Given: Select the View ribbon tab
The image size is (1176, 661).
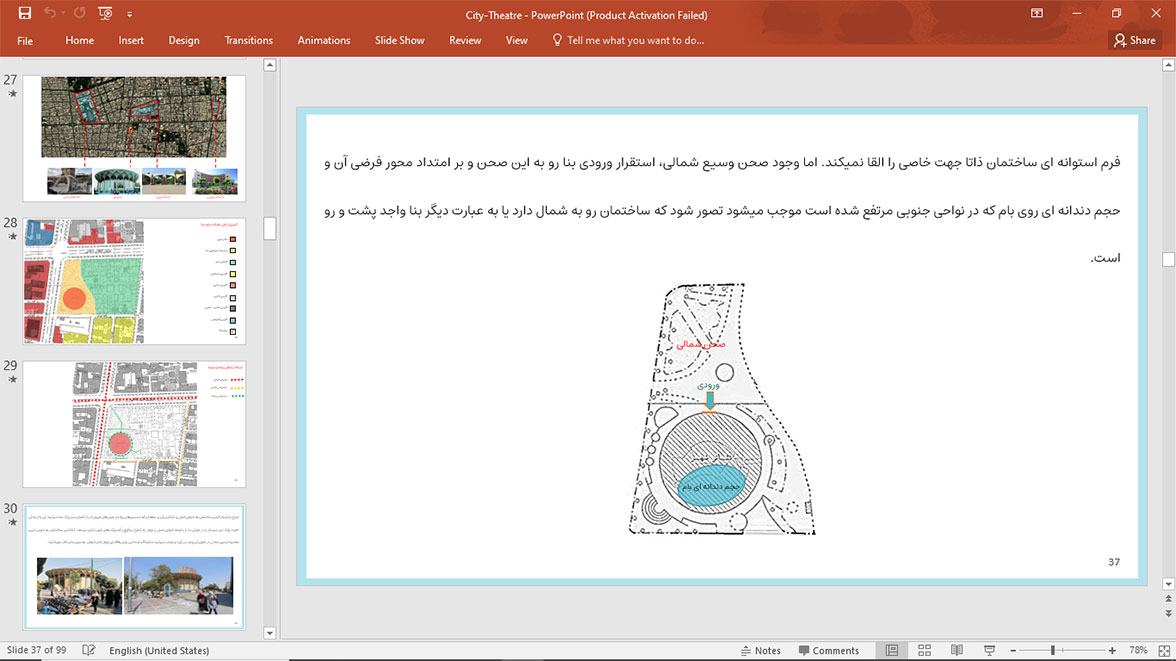Looking at the screenshot, I should coord(517,41).
